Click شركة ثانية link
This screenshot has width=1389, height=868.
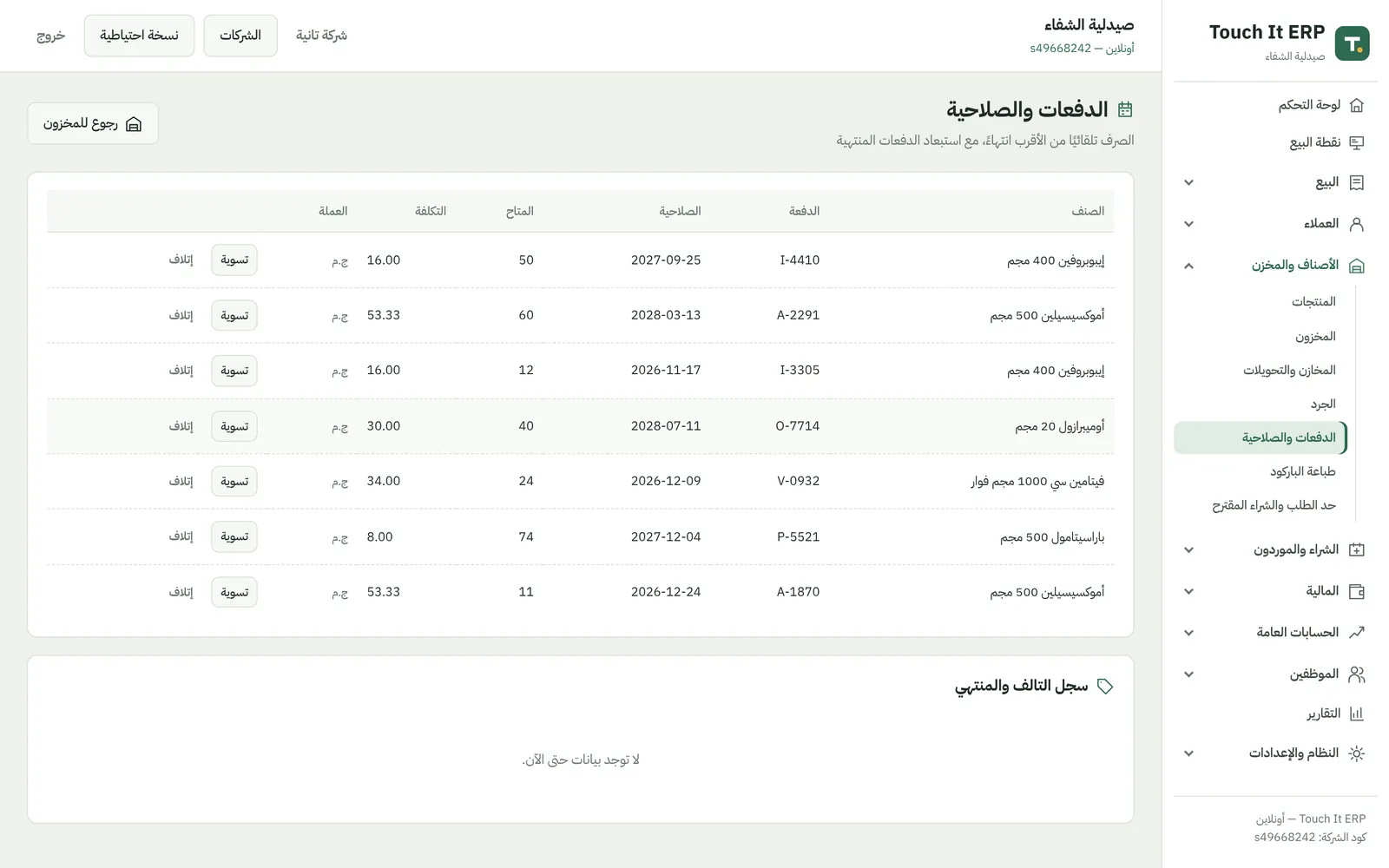321,36
